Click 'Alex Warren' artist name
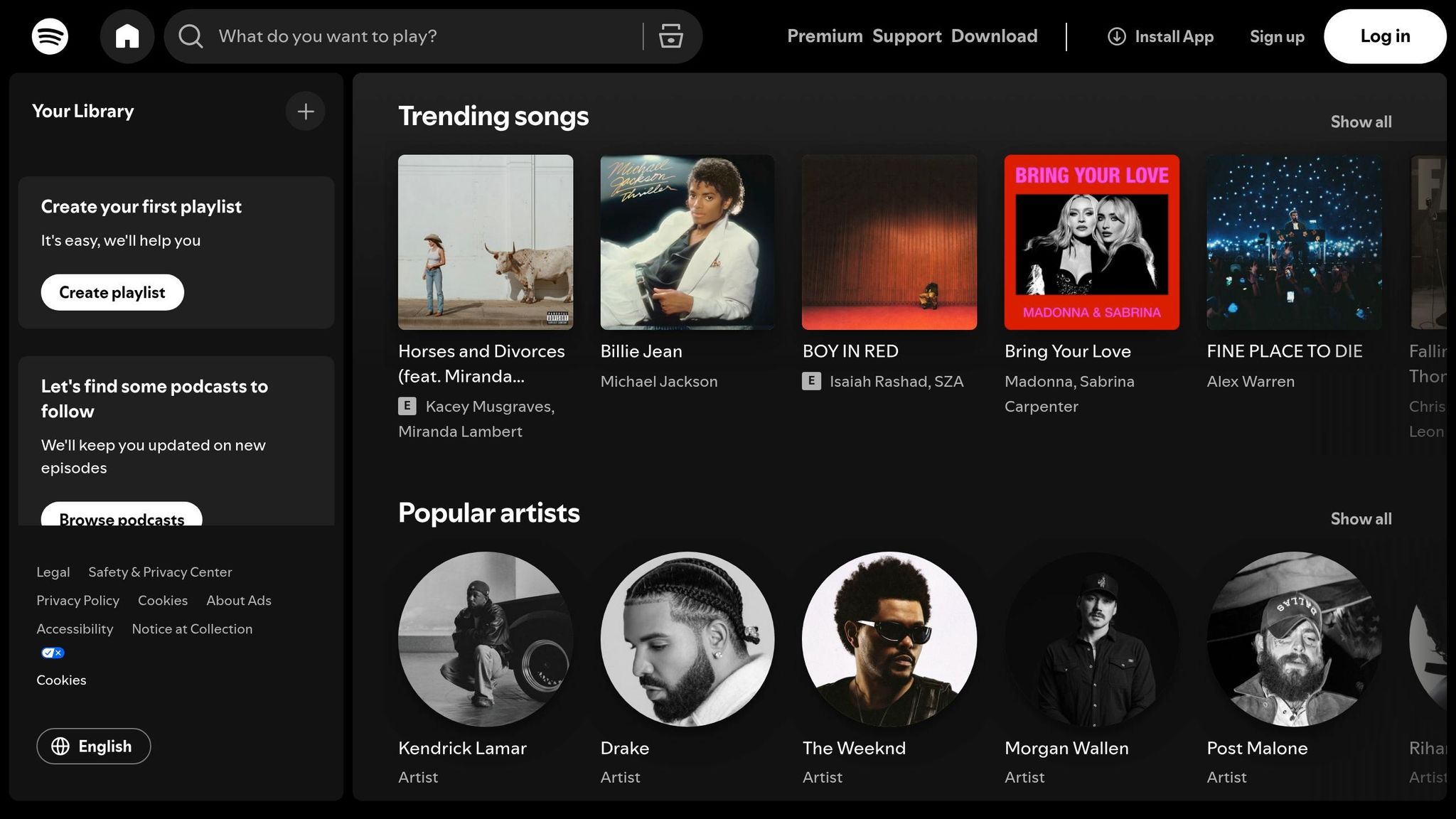 1251,381
